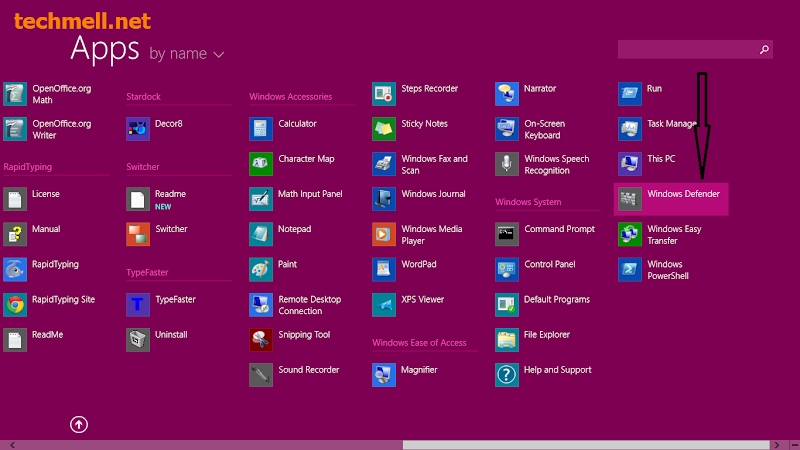Open the Switcher app icon
Image resolution: width=800 pixels, height=450 pixels.
pos(138,235)
